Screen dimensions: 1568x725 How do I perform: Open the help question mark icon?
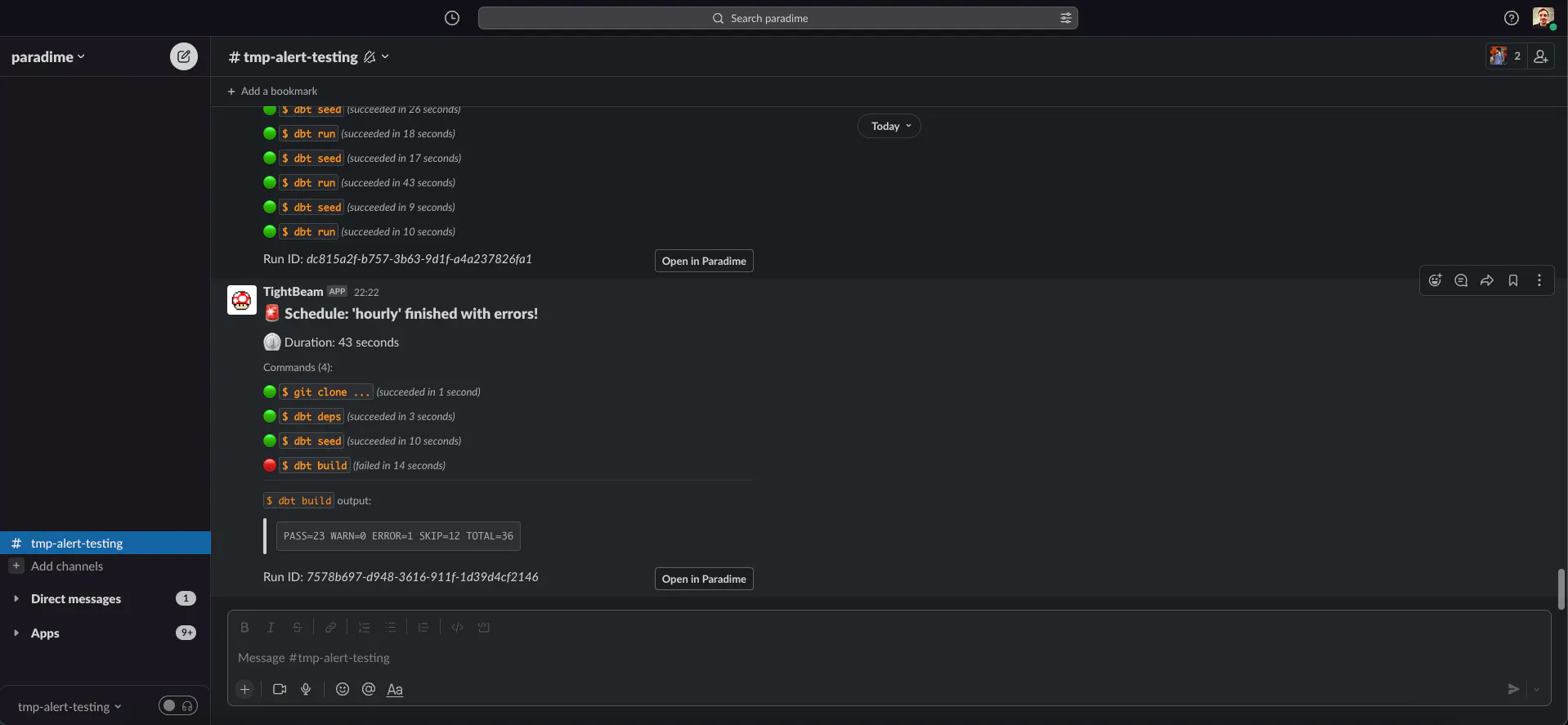tap(1512, 18)
